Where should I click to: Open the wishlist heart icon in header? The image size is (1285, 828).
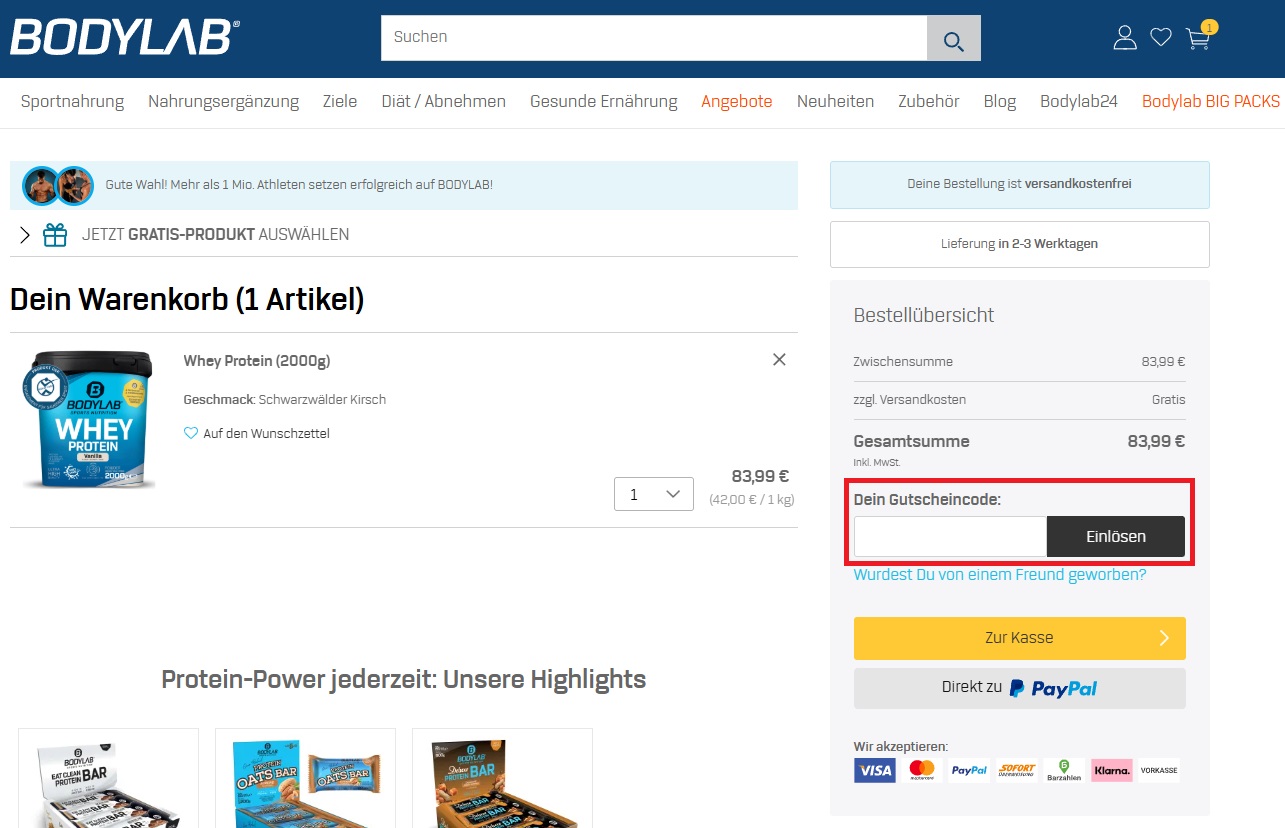1161,38
